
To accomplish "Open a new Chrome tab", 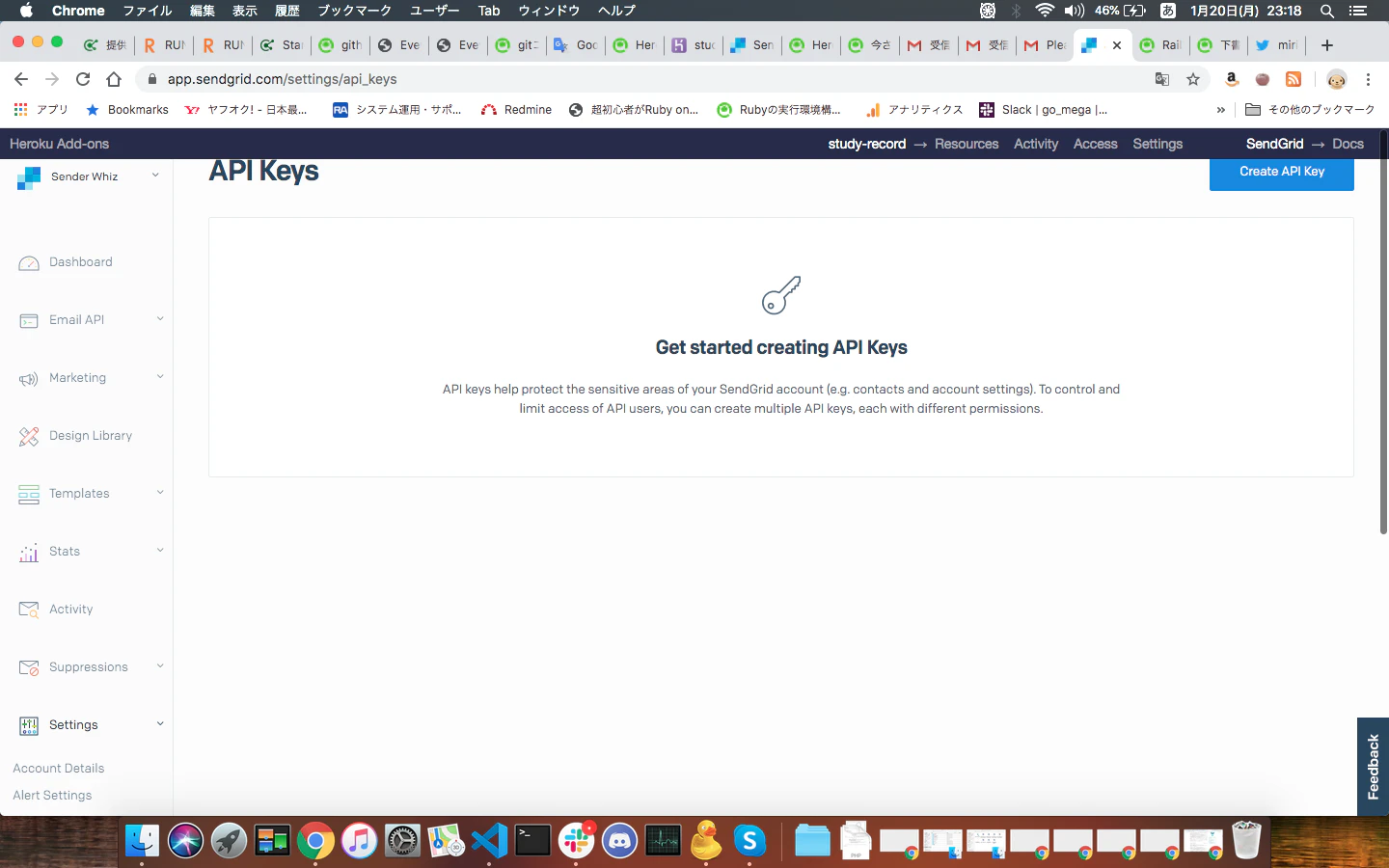I will (1327, 45).
